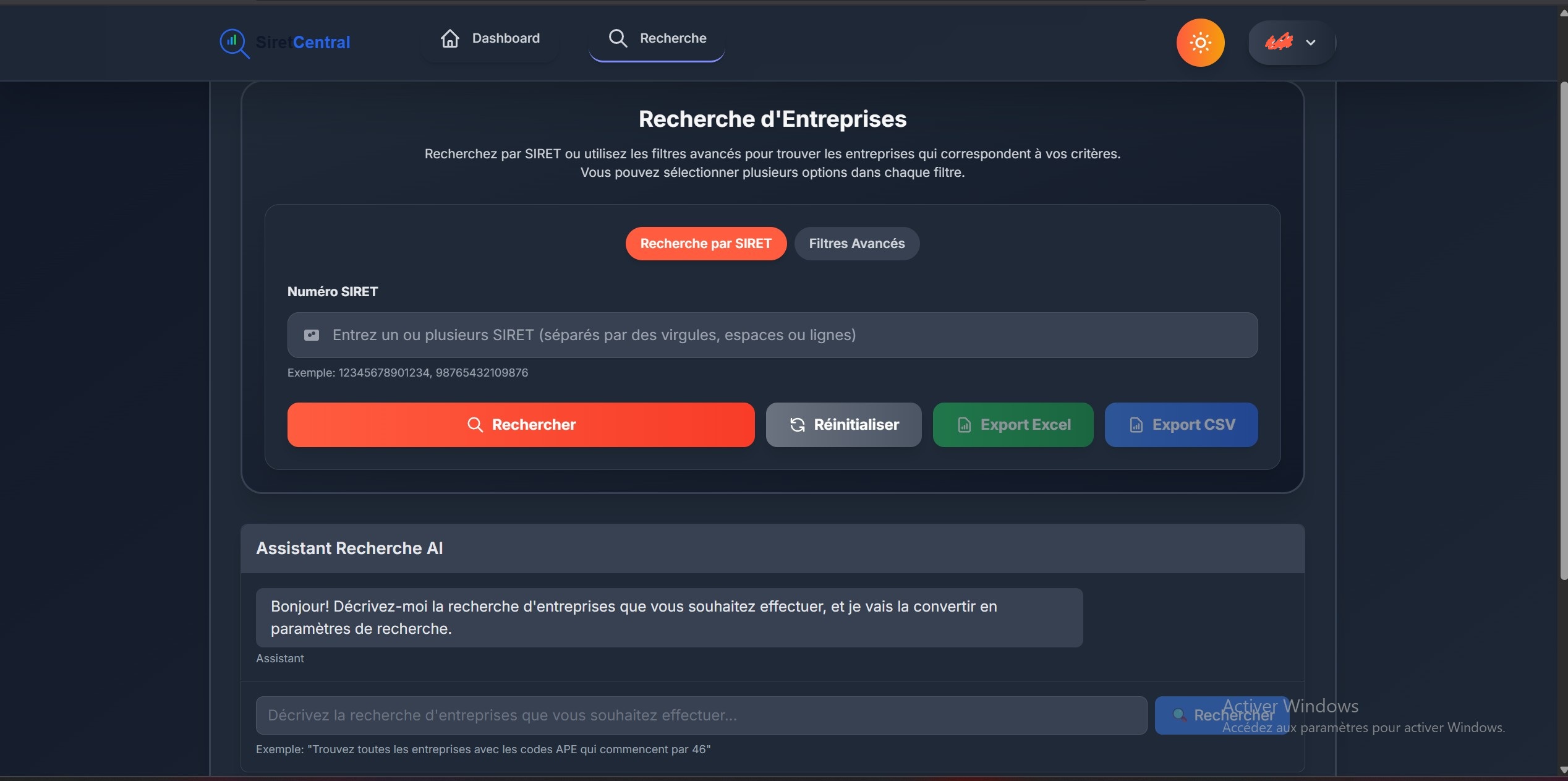Switch to Filtres Avancés tab
1568x781 pixels.
(x=856, y=244)
